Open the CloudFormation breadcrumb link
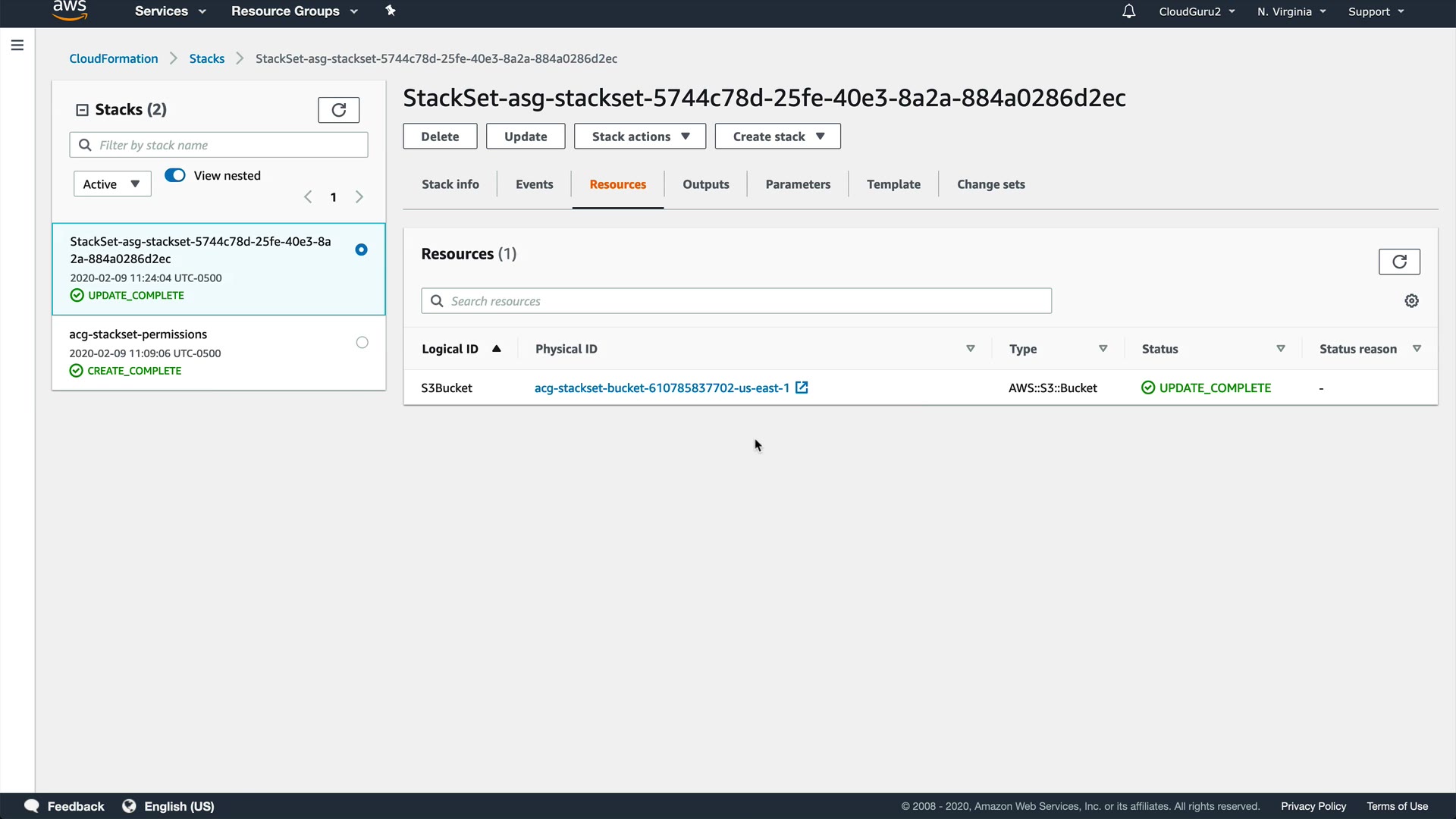 point(114,58)
